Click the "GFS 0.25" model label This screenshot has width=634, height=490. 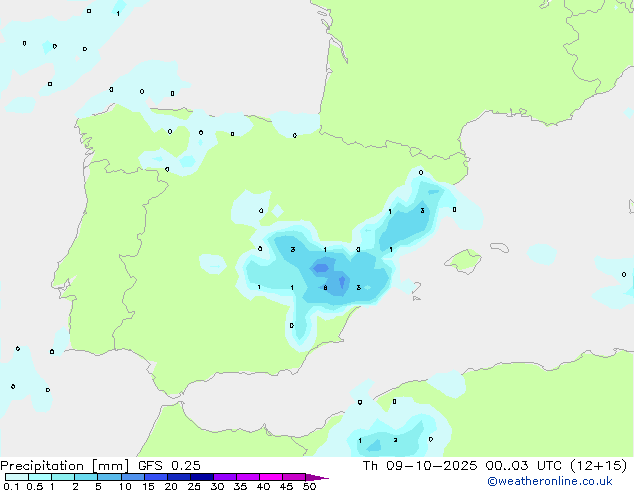169,466
